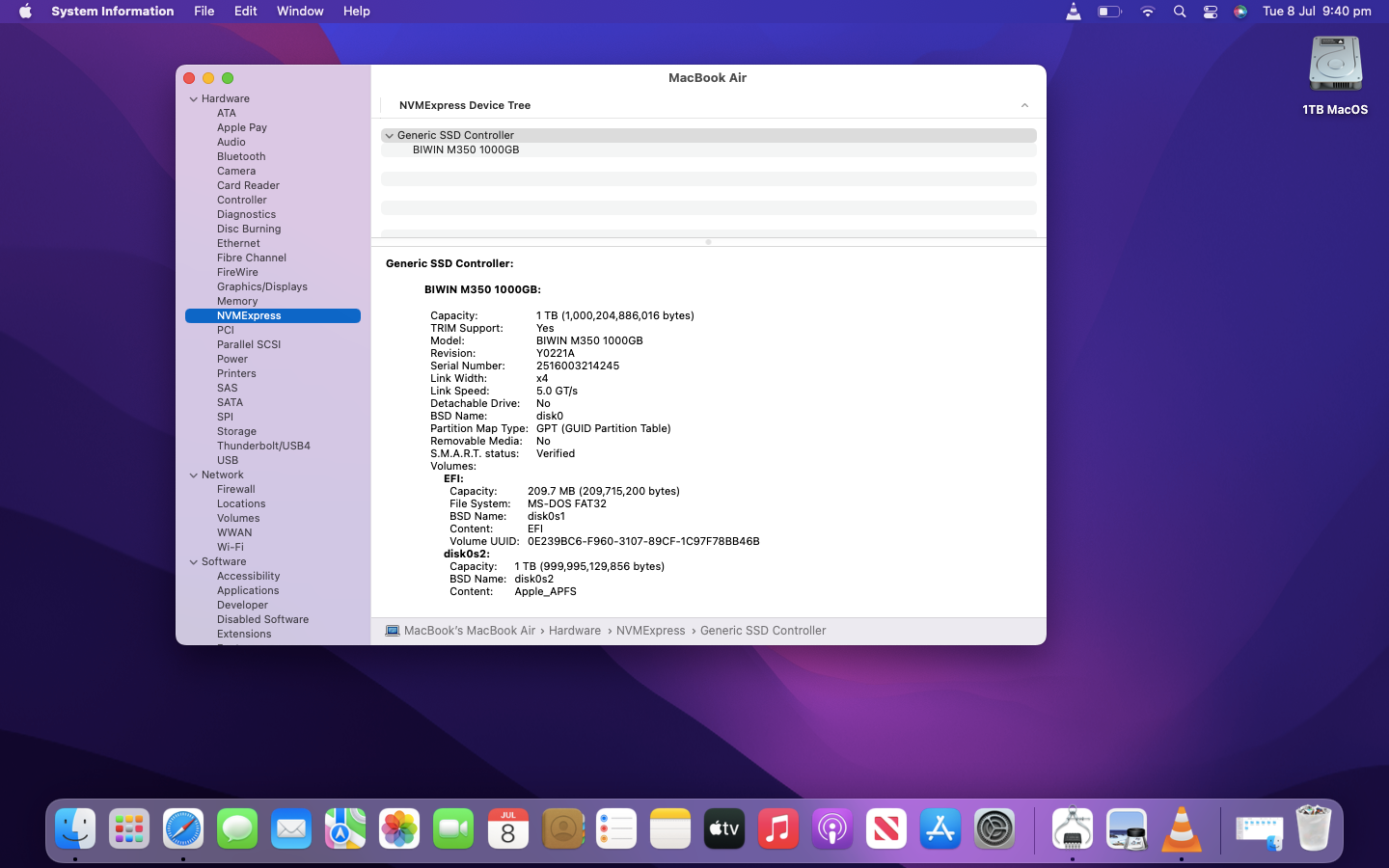The image size is (1389, 868).
Task: Open Podcasts app in the Dock
Action: (832, 828)
